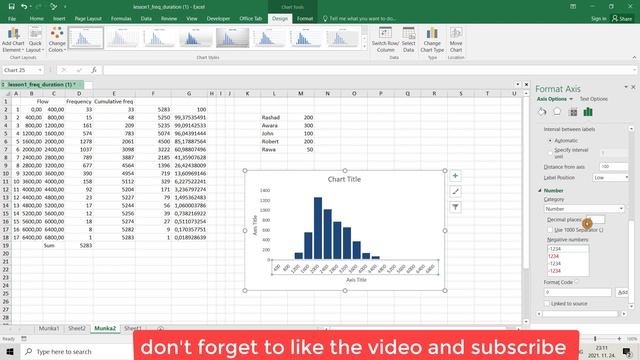Select Specify interval unit radio button
The height and width of the screenshot is (360, 640).
[550, 153]
